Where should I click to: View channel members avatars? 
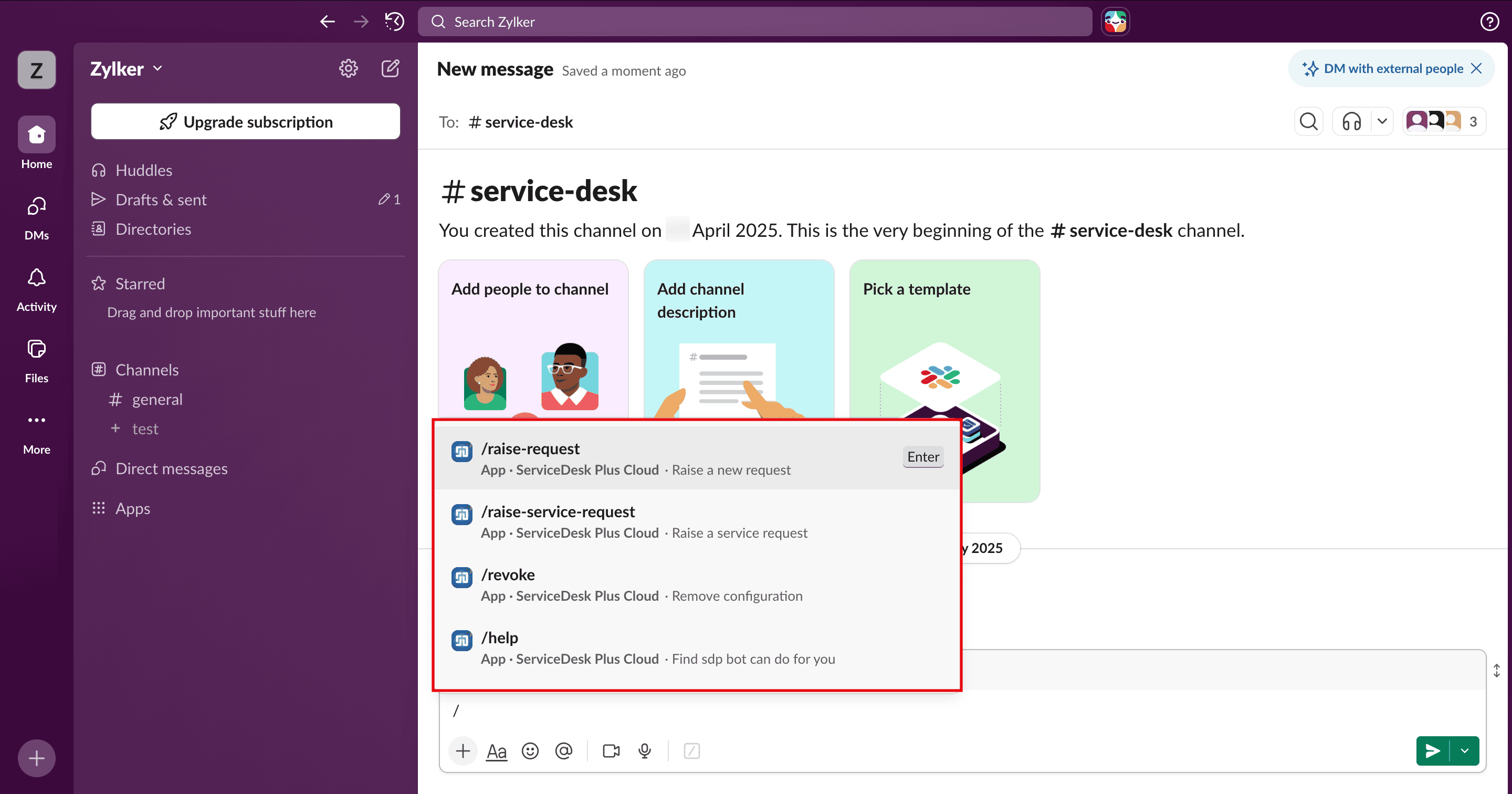click(x=1444, y=121)
